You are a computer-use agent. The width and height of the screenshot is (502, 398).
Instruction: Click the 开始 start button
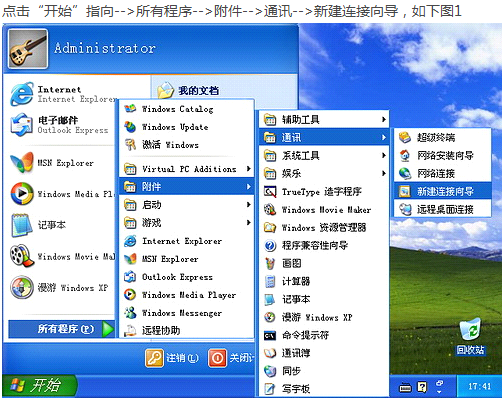(x=39, y=386)
